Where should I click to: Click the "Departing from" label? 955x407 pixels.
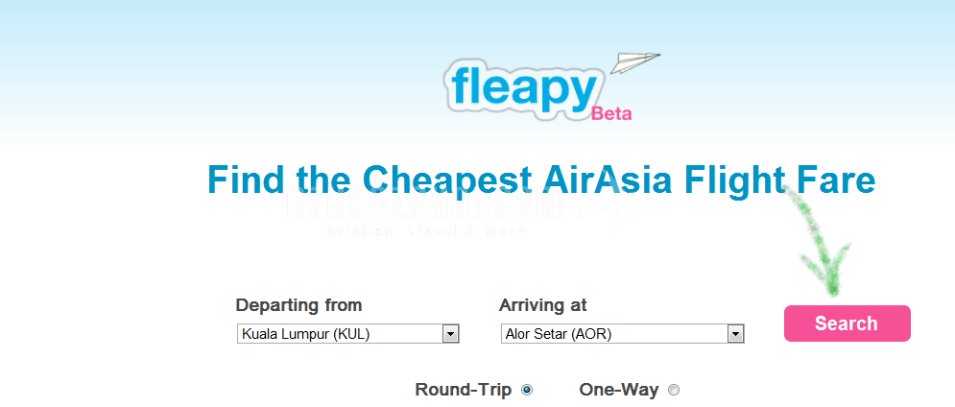coord(298,305)
